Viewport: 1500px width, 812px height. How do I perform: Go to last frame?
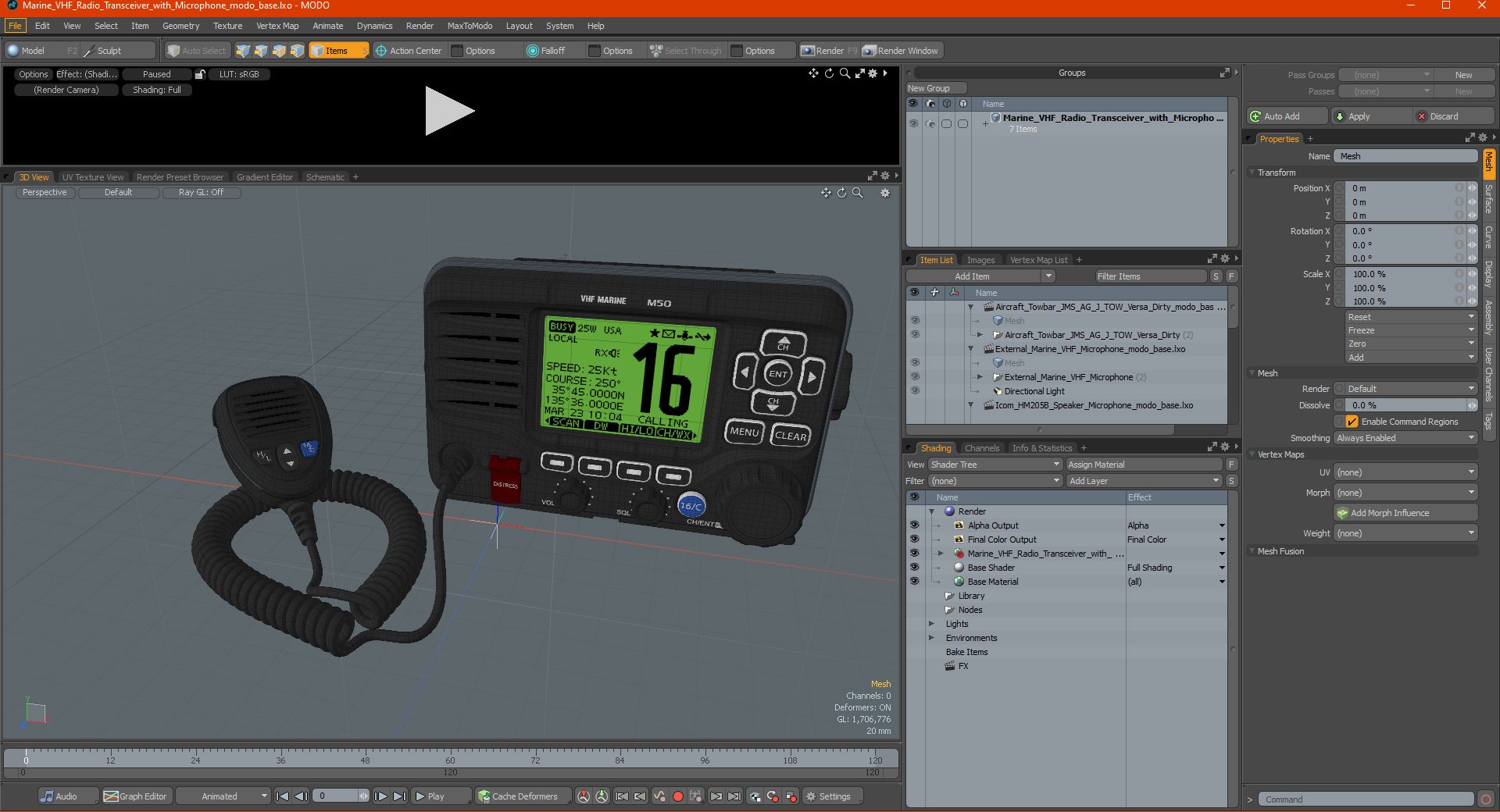(x=399, y=796)
